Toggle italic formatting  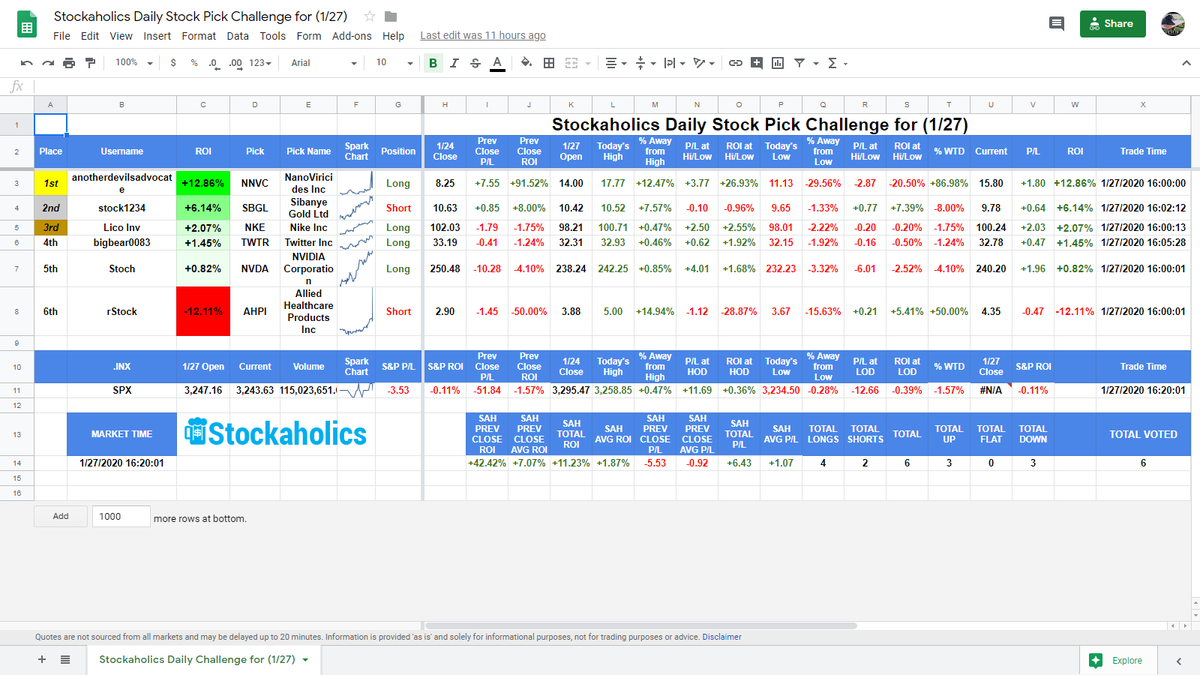point(454,63)
